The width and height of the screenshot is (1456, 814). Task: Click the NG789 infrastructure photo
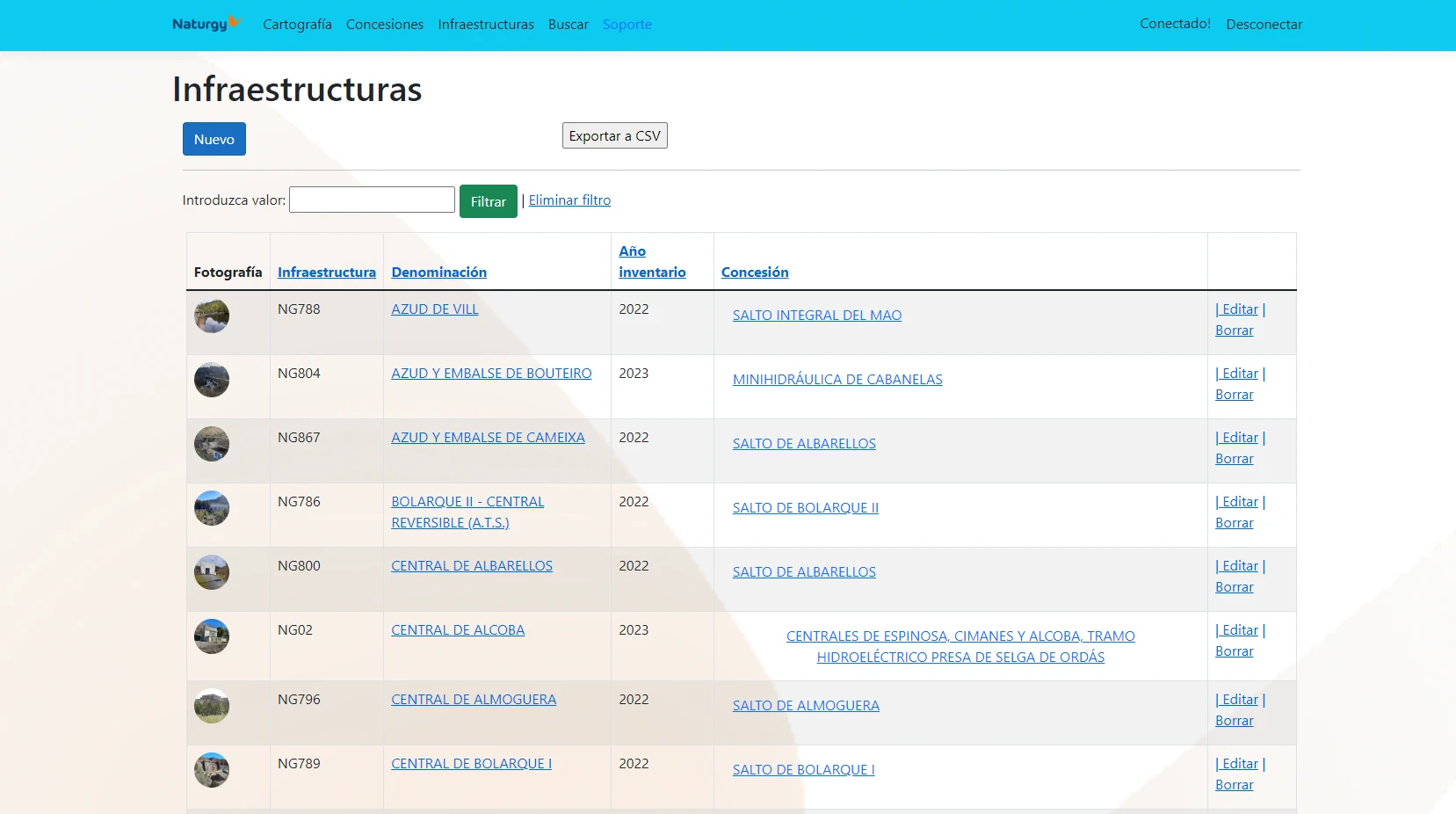click(x=212, y=770)
